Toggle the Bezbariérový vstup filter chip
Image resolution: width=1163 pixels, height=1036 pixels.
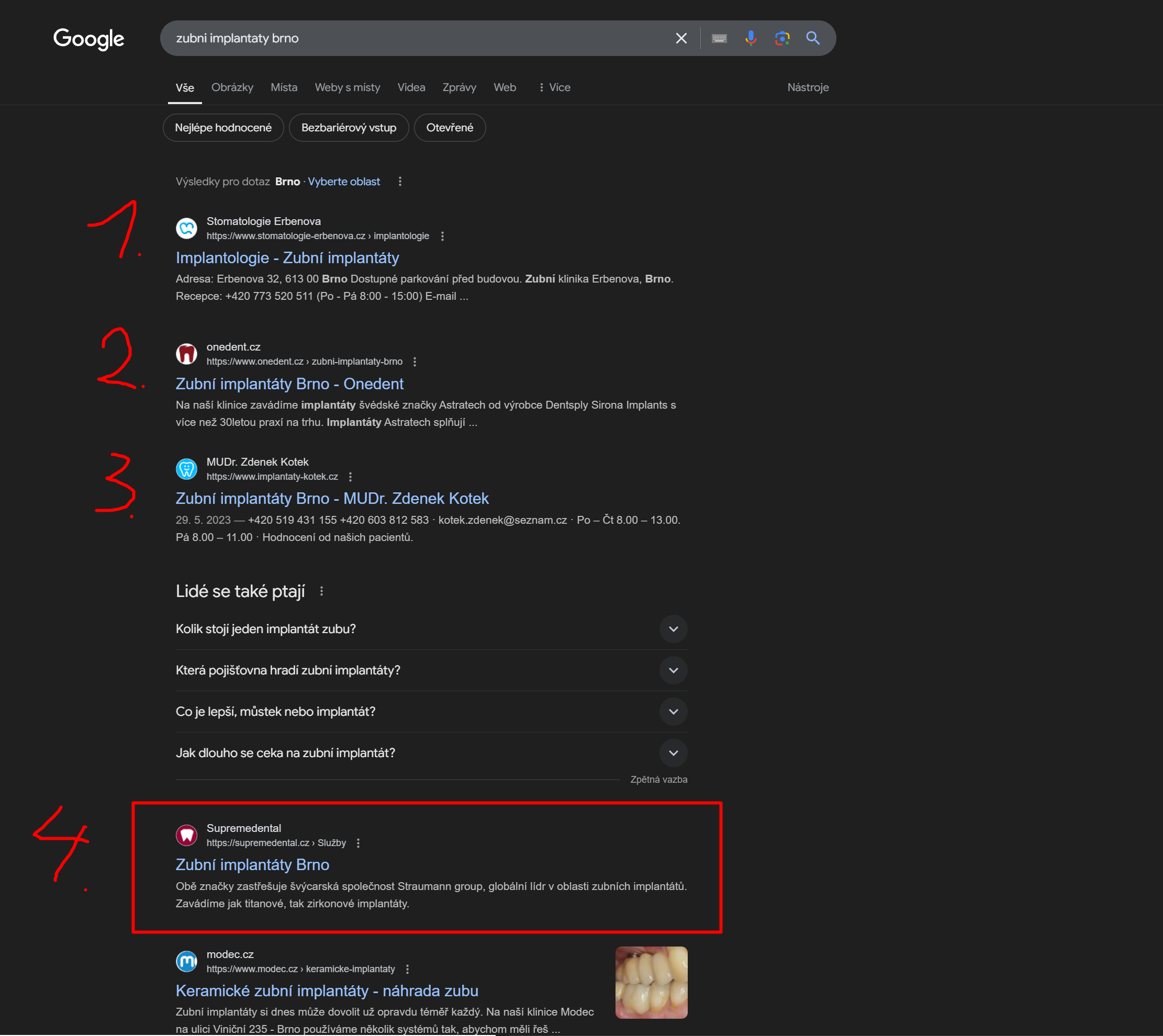point(349,128)
